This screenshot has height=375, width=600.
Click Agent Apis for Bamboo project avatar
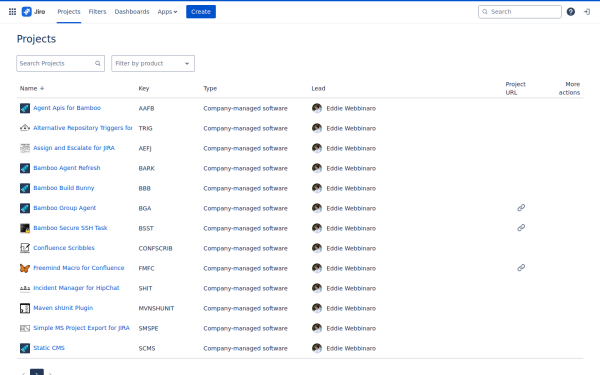[x=25, y=108]
